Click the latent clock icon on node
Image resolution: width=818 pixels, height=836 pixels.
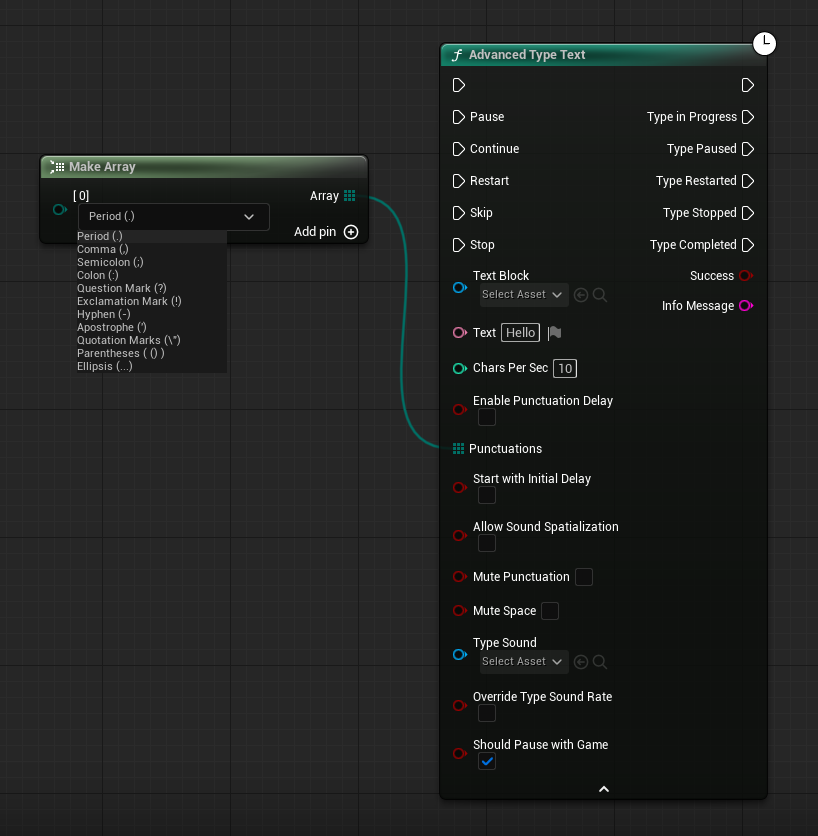[x=764, y=43]
